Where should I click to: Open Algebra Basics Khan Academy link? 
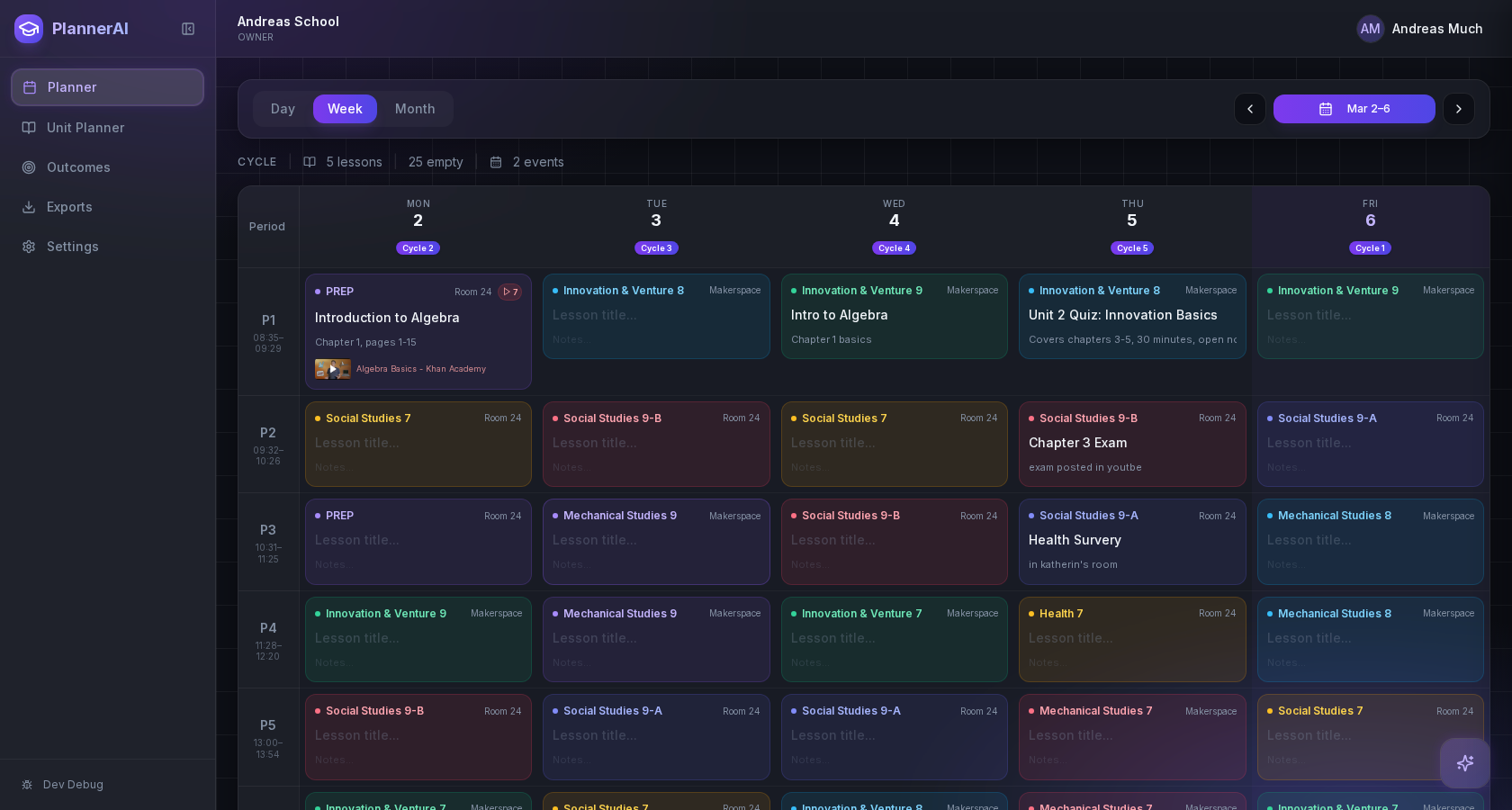[x=420, y=369]
